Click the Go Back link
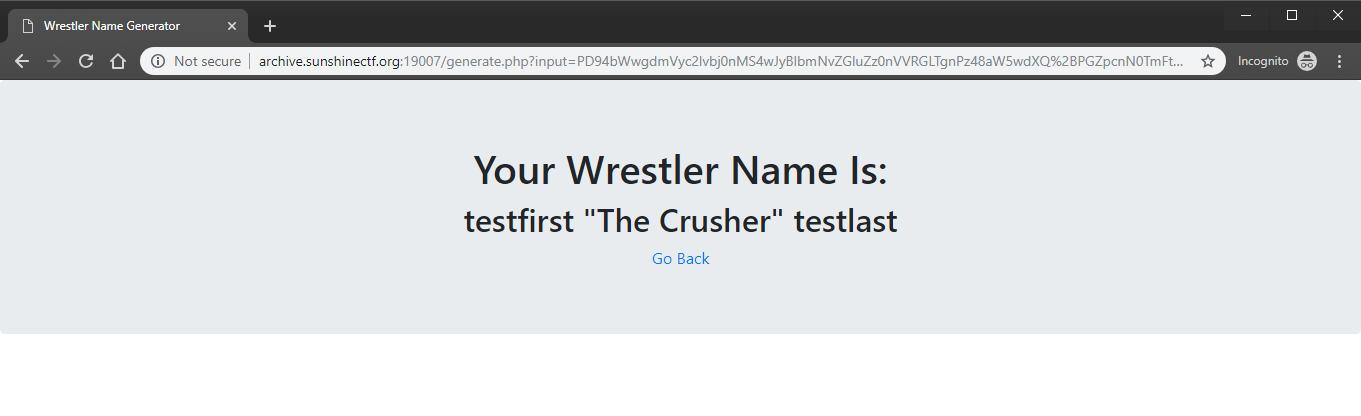1361x416 pixels. click(x=680, y=259)
